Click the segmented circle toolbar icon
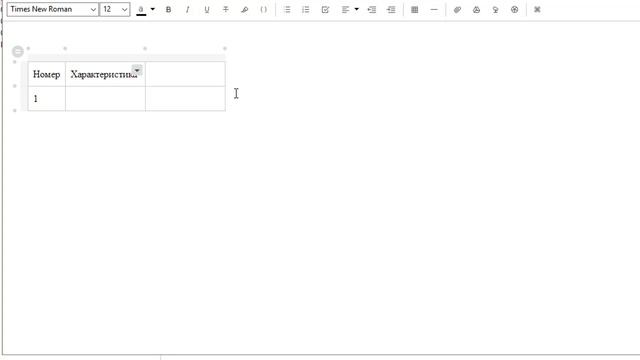This screenshot has height=360, width=640. (x=514, y=9)
